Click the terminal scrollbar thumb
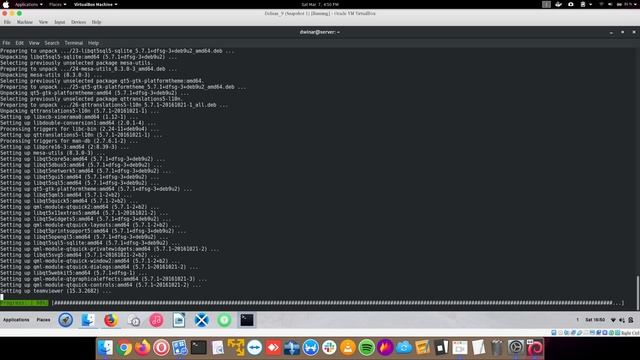The height and width of the screenshot is (360, 640). tap(638, 293)
